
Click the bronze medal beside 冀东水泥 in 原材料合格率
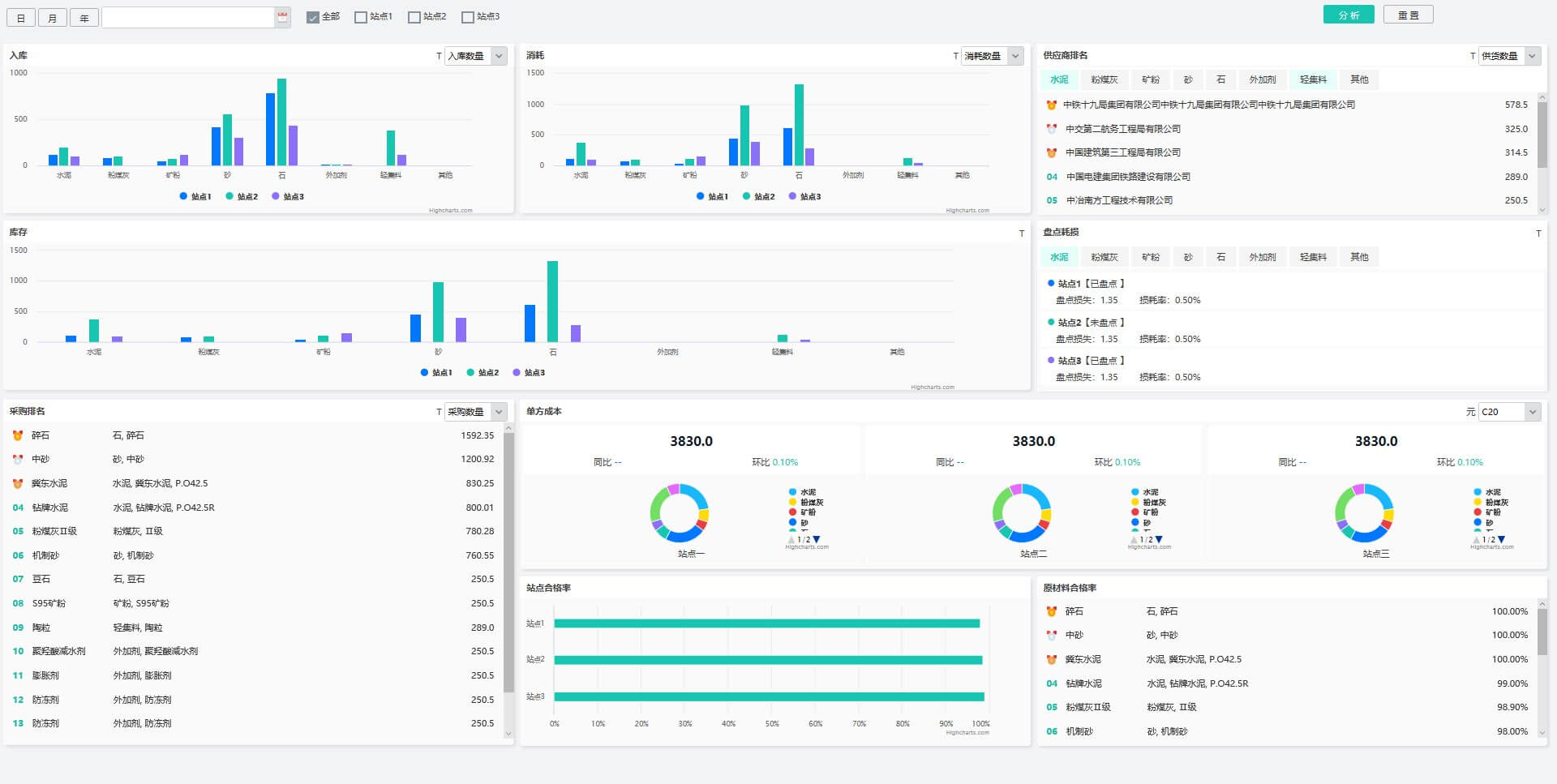(x=1052, y=659)
